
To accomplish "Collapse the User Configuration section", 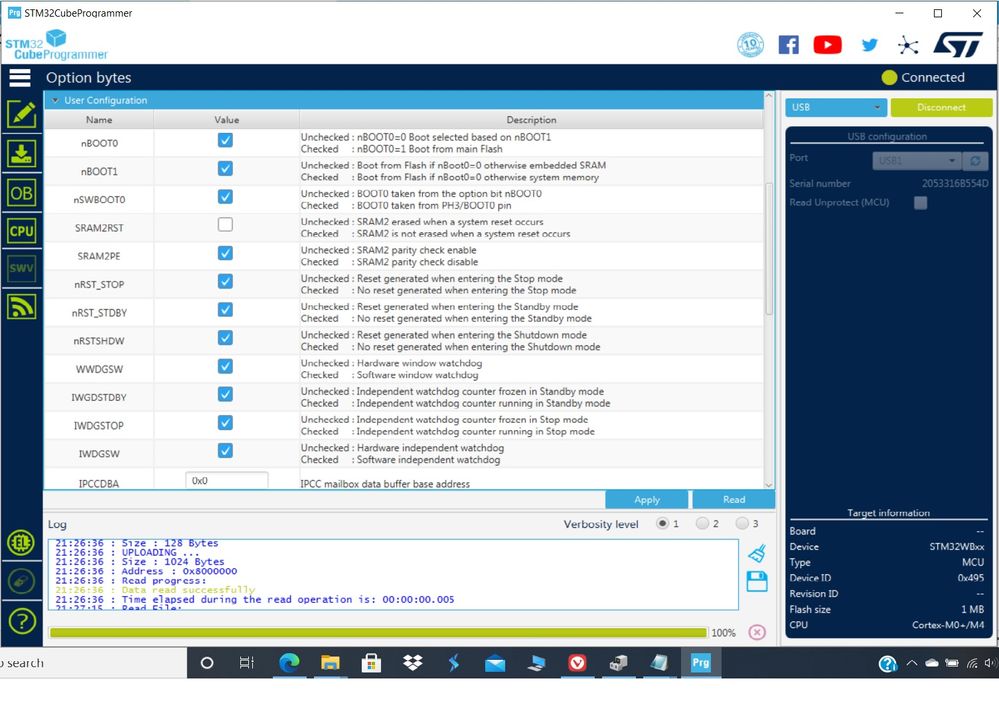I will (x=55, y=100).
